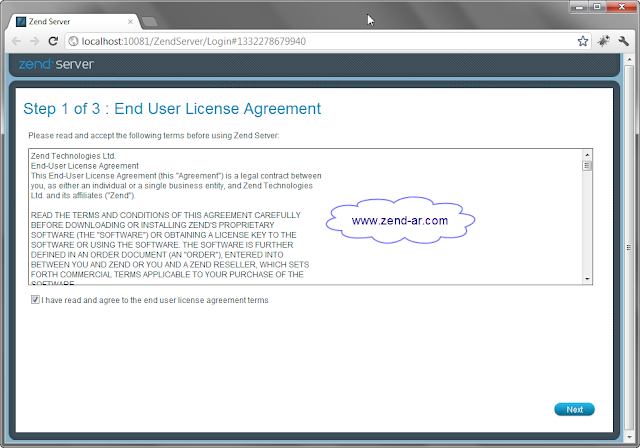Click the Step 1 of 3 heading
This screenshot has width=640, height=448.
(x=172, y=109)
